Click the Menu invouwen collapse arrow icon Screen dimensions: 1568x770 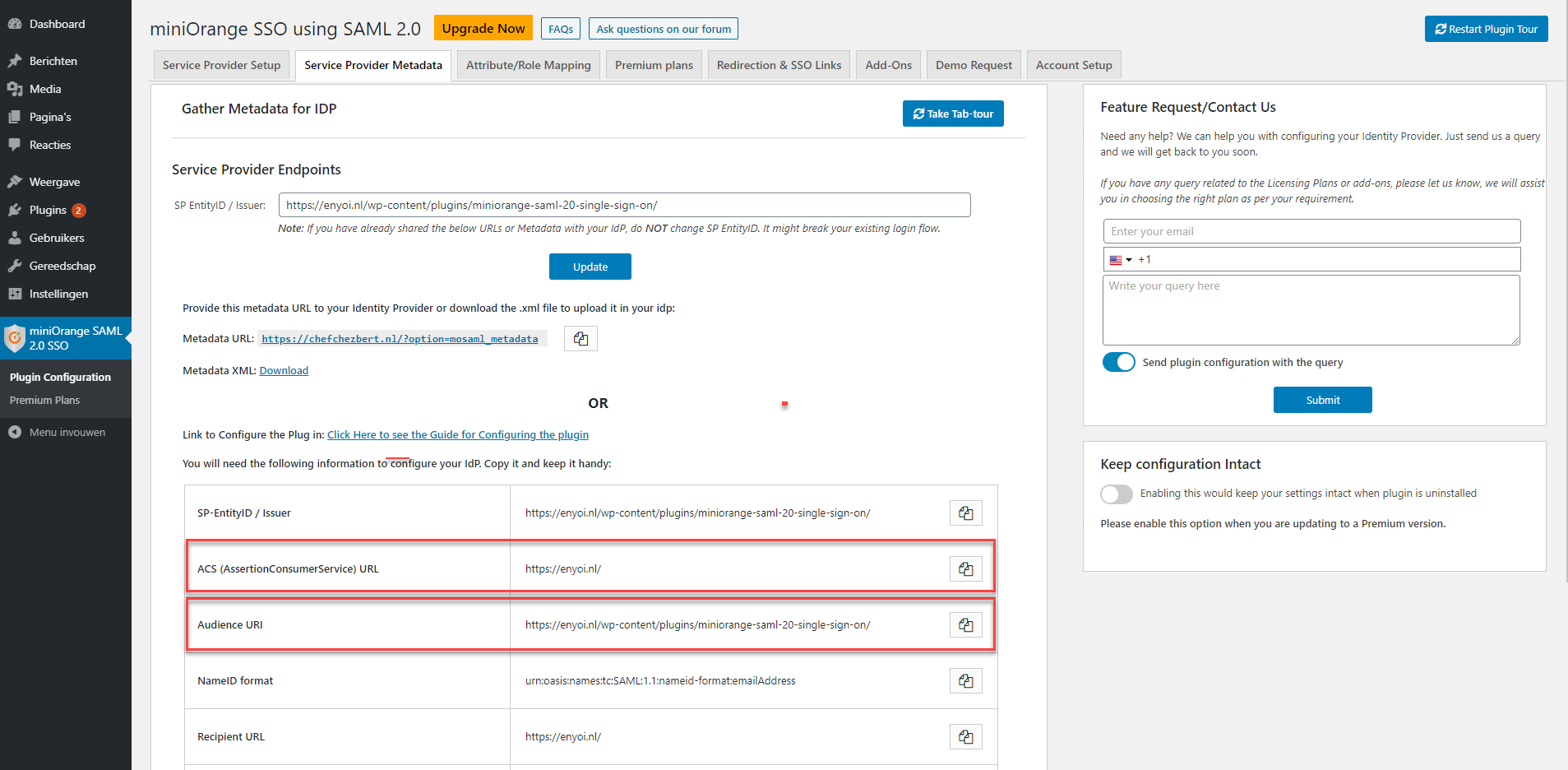point(15,432)
